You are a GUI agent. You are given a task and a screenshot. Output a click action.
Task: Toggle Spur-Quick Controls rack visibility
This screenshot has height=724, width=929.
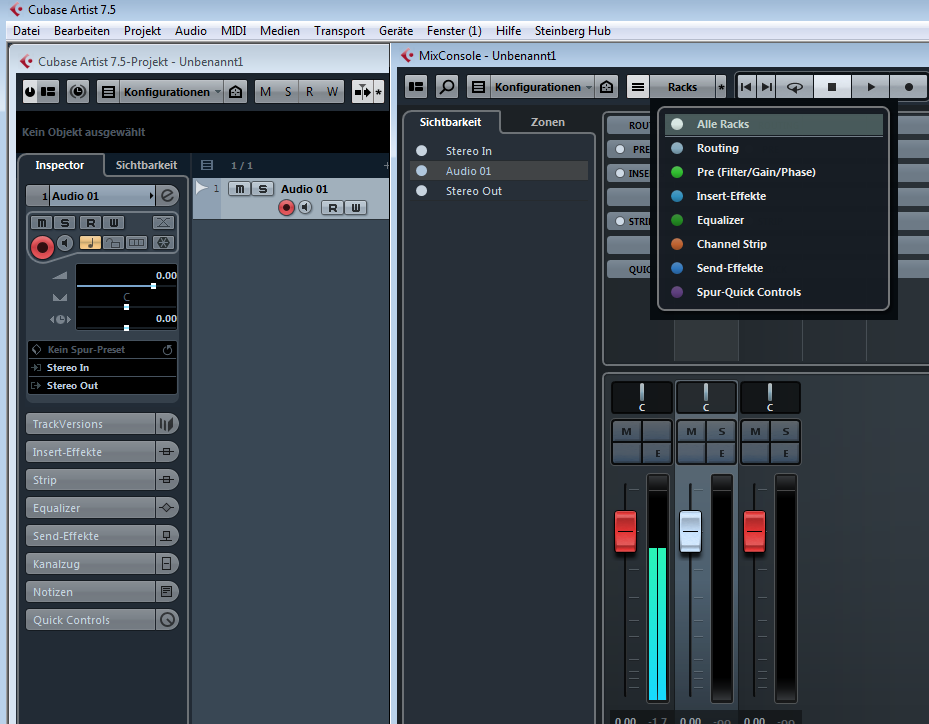774,292
